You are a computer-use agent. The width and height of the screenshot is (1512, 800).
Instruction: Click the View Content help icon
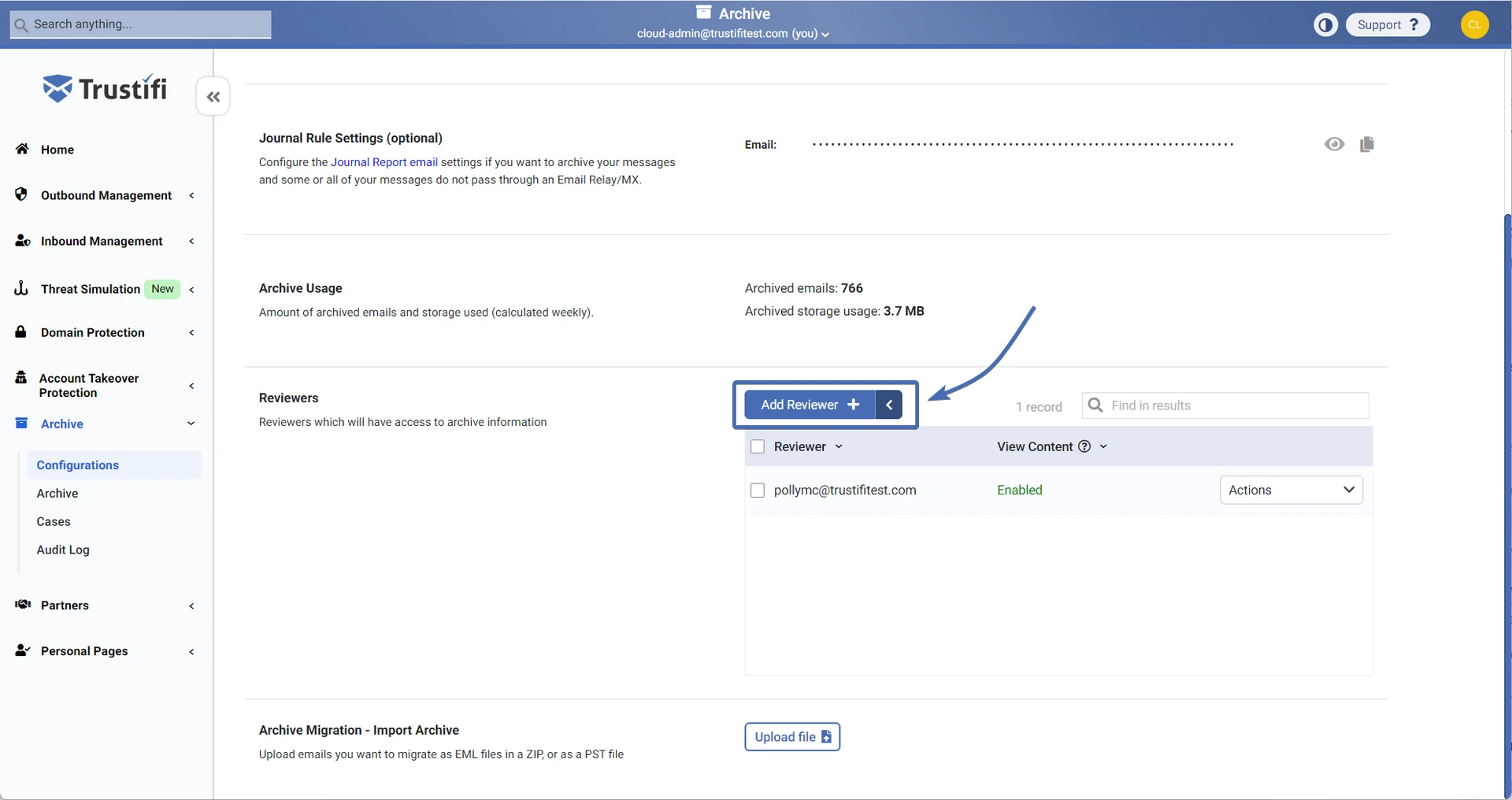coord(1084,446)
